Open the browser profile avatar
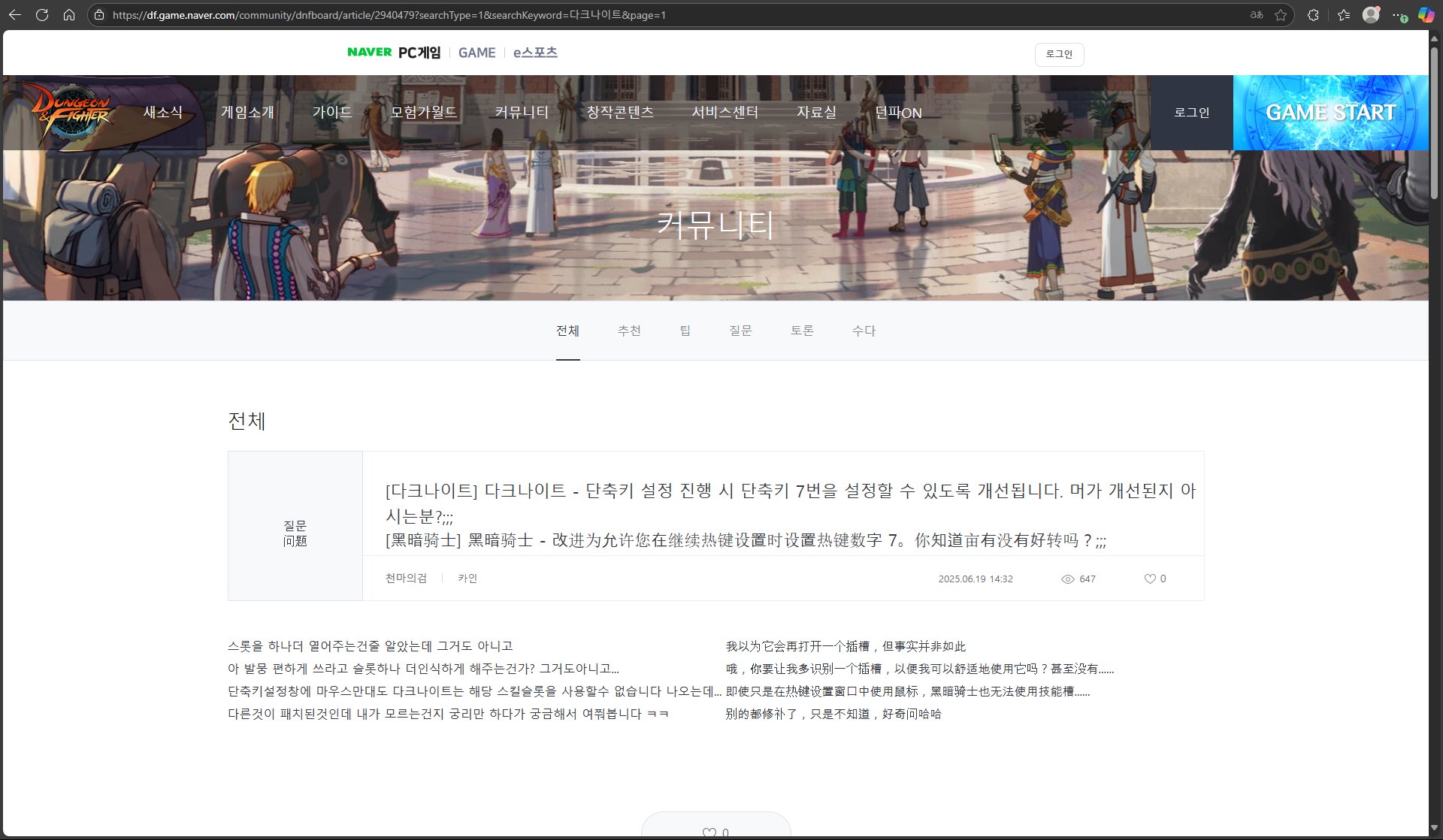Viewport: 1443px width, 840px height. [x=1371, y=15]
